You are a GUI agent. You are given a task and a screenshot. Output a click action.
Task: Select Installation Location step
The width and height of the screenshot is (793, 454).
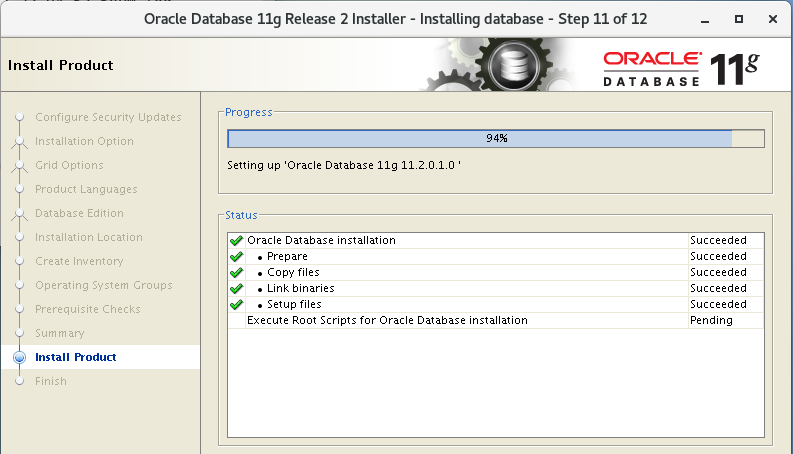coord(89,237)
